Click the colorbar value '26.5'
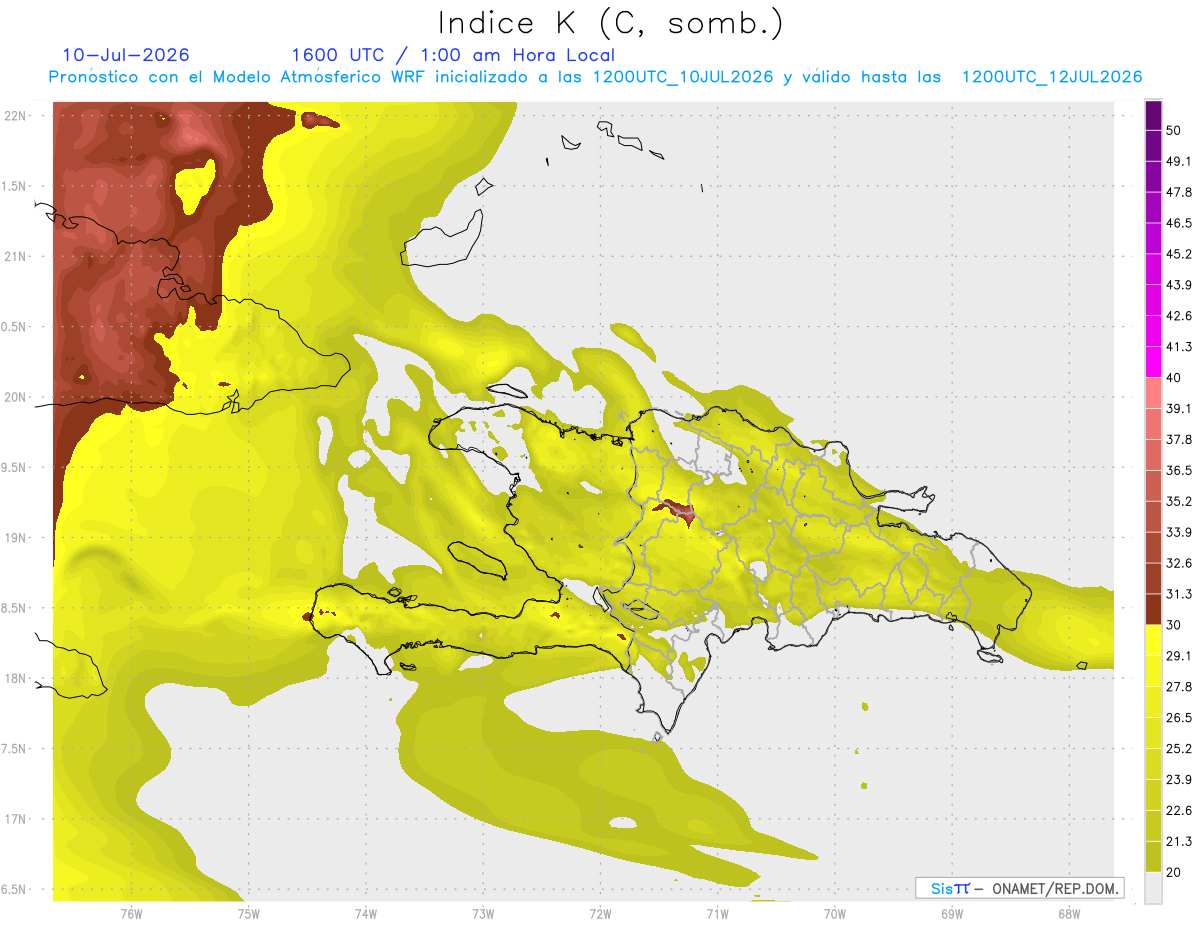The width and height of the screenshot is (1200, 927). [1179, 717]
